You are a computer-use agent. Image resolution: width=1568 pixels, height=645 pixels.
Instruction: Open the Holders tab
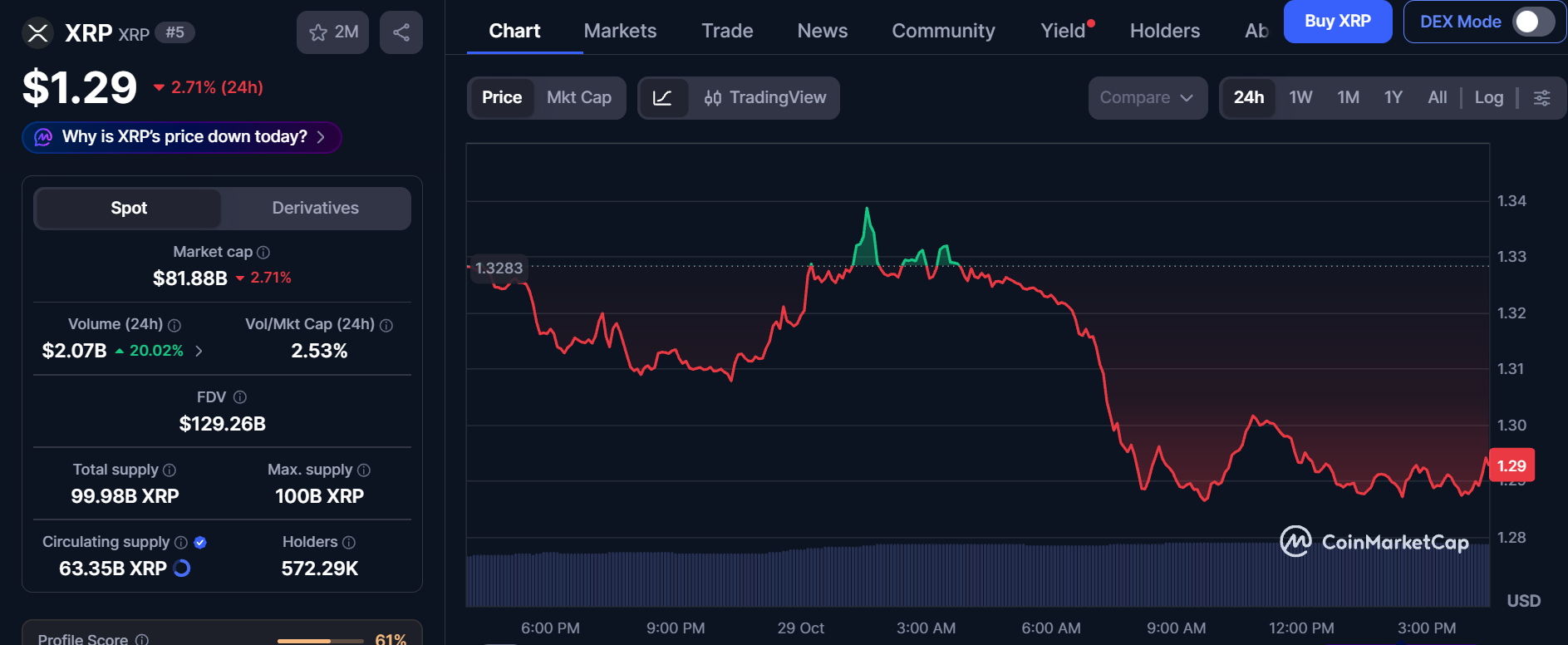click(1165, 31)
